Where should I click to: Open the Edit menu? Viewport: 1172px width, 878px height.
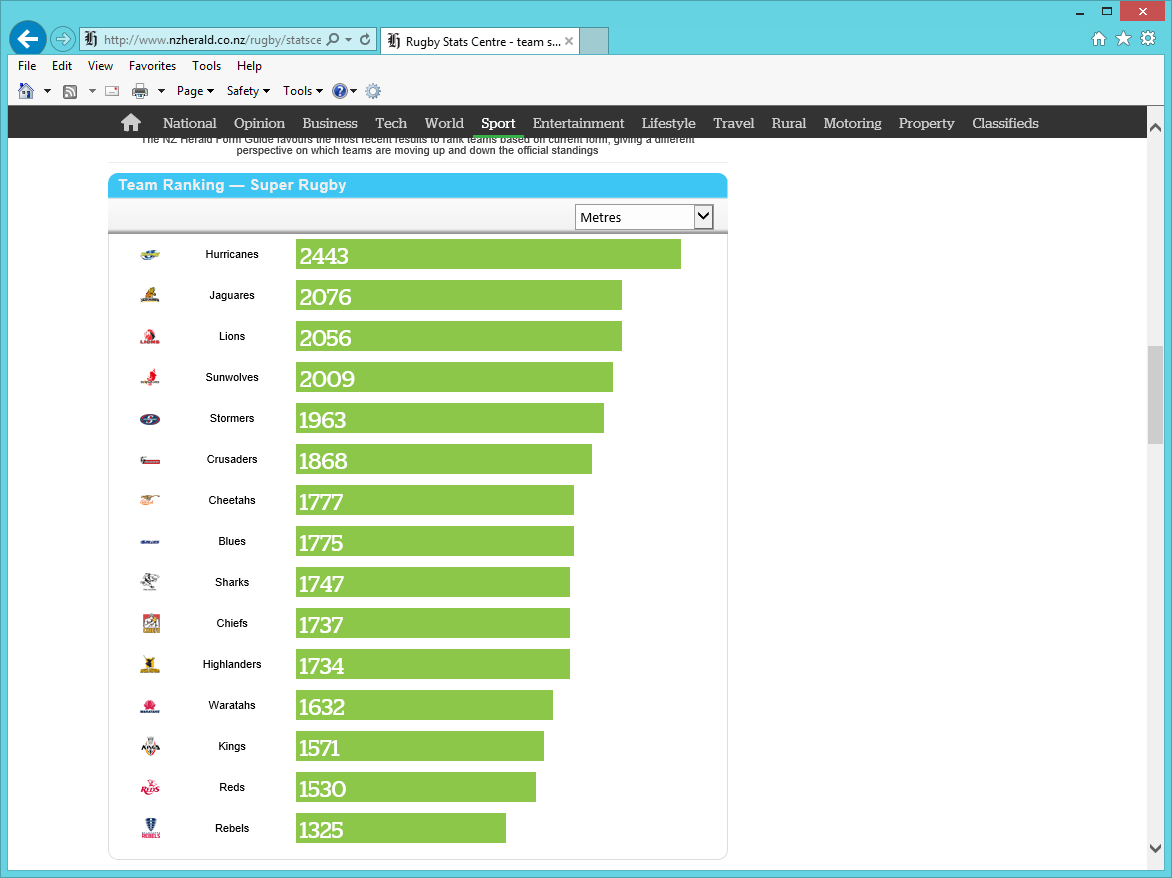point(62,66)
